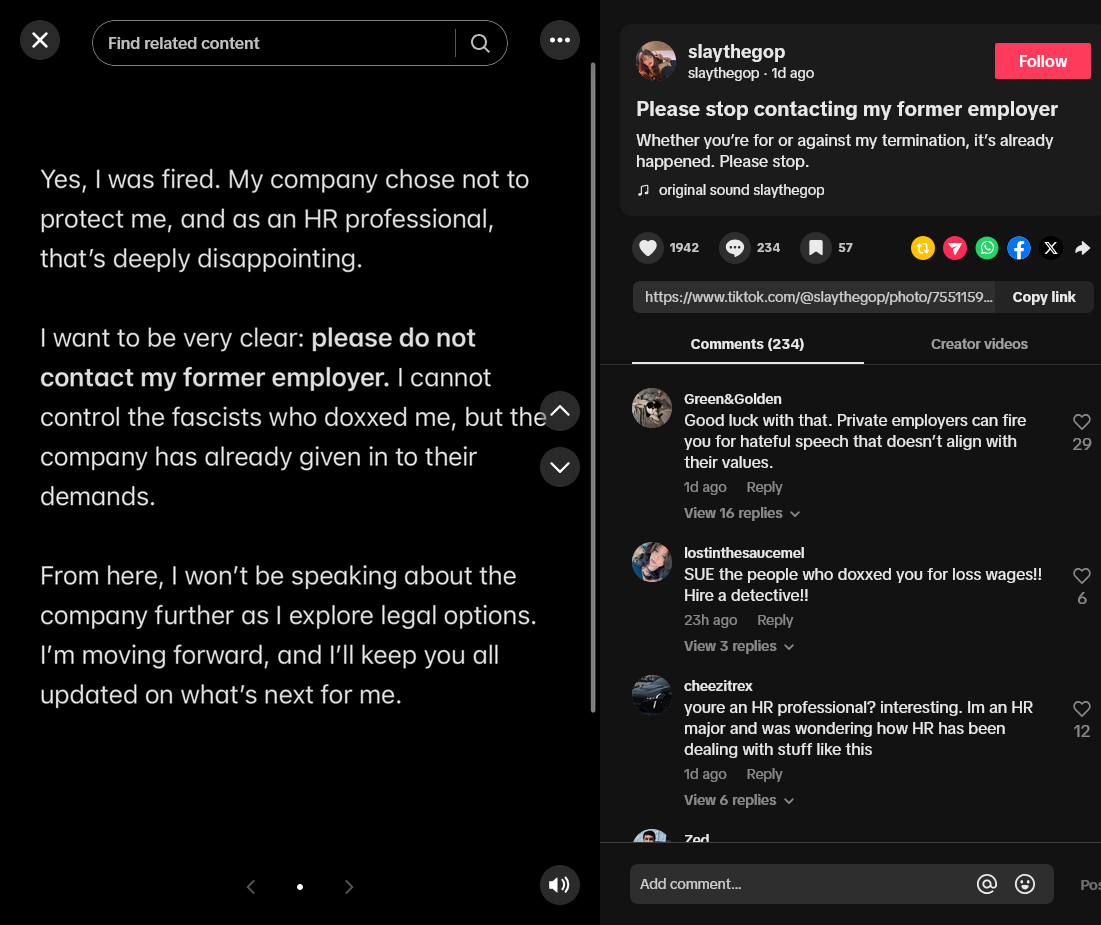The width and height of the screenshot is (1101, 925).
Task: Open comments via the speech bubble icon
Action: coord(735,248)
